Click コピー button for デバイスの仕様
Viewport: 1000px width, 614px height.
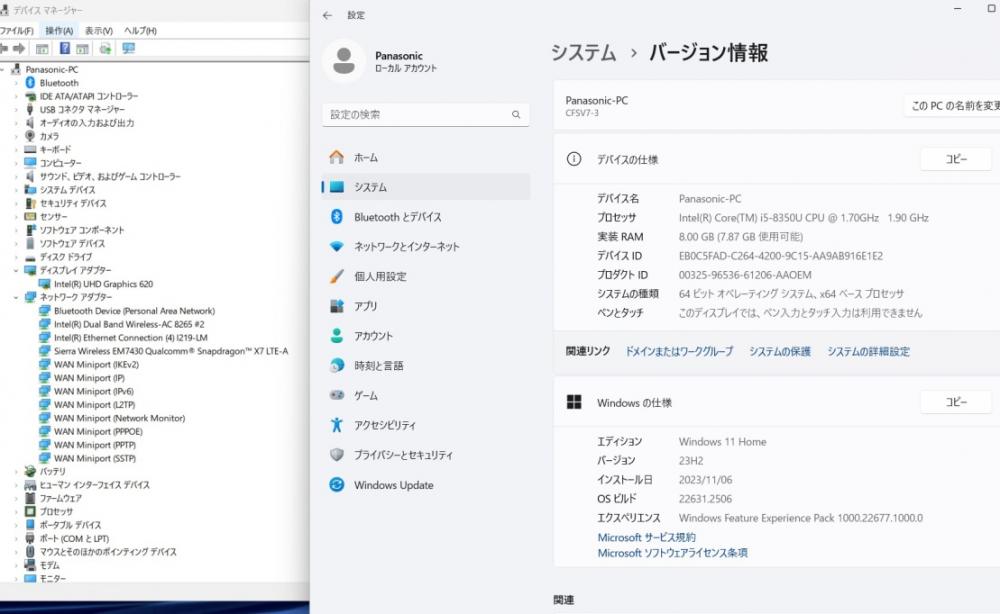[956, 159]
